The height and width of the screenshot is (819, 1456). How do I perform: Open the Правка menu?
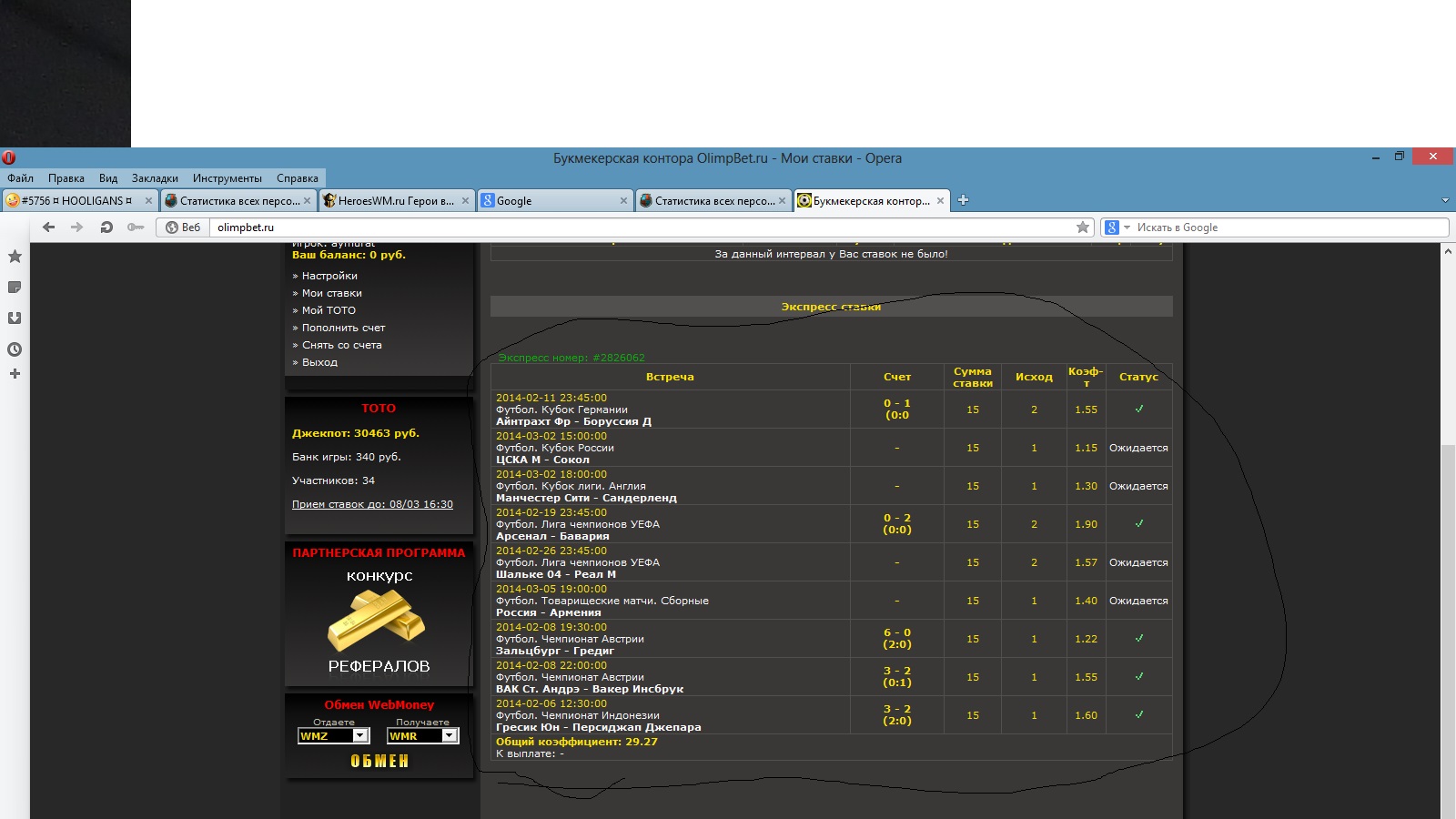[x=66, y=178]
